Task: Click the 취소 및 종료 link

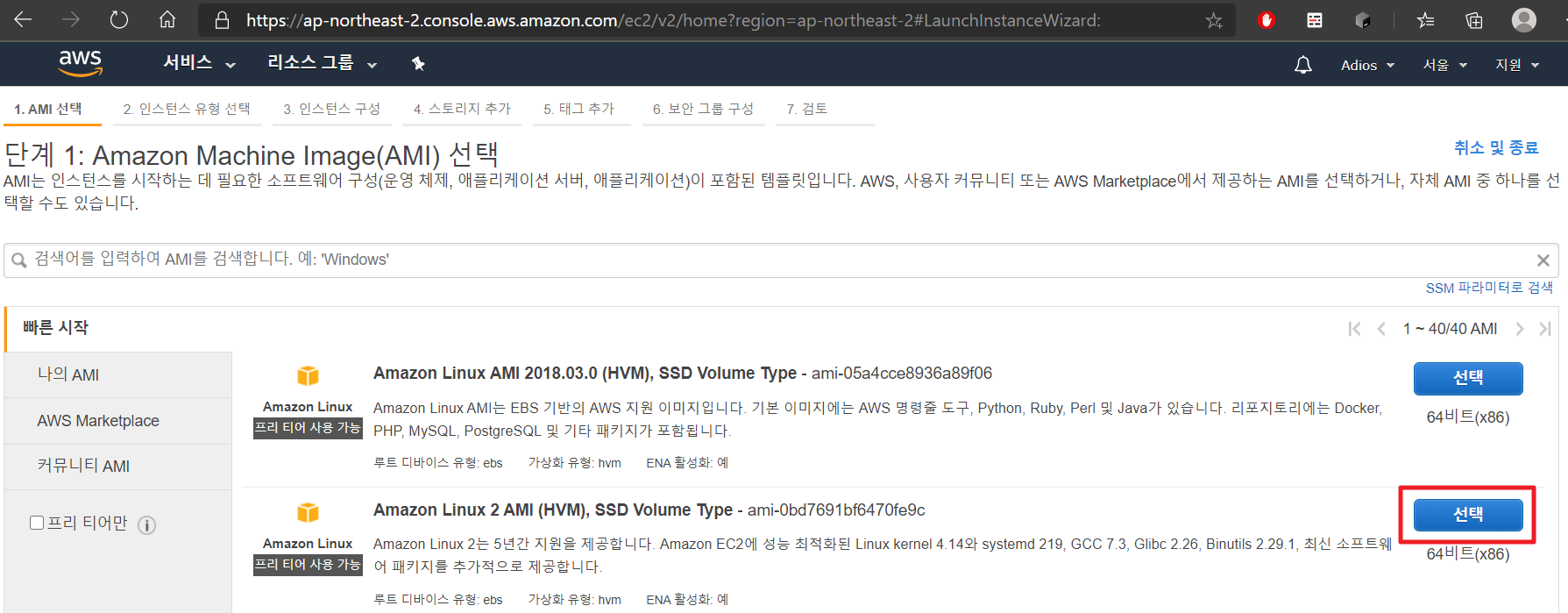Action: tap(1496, 148)
